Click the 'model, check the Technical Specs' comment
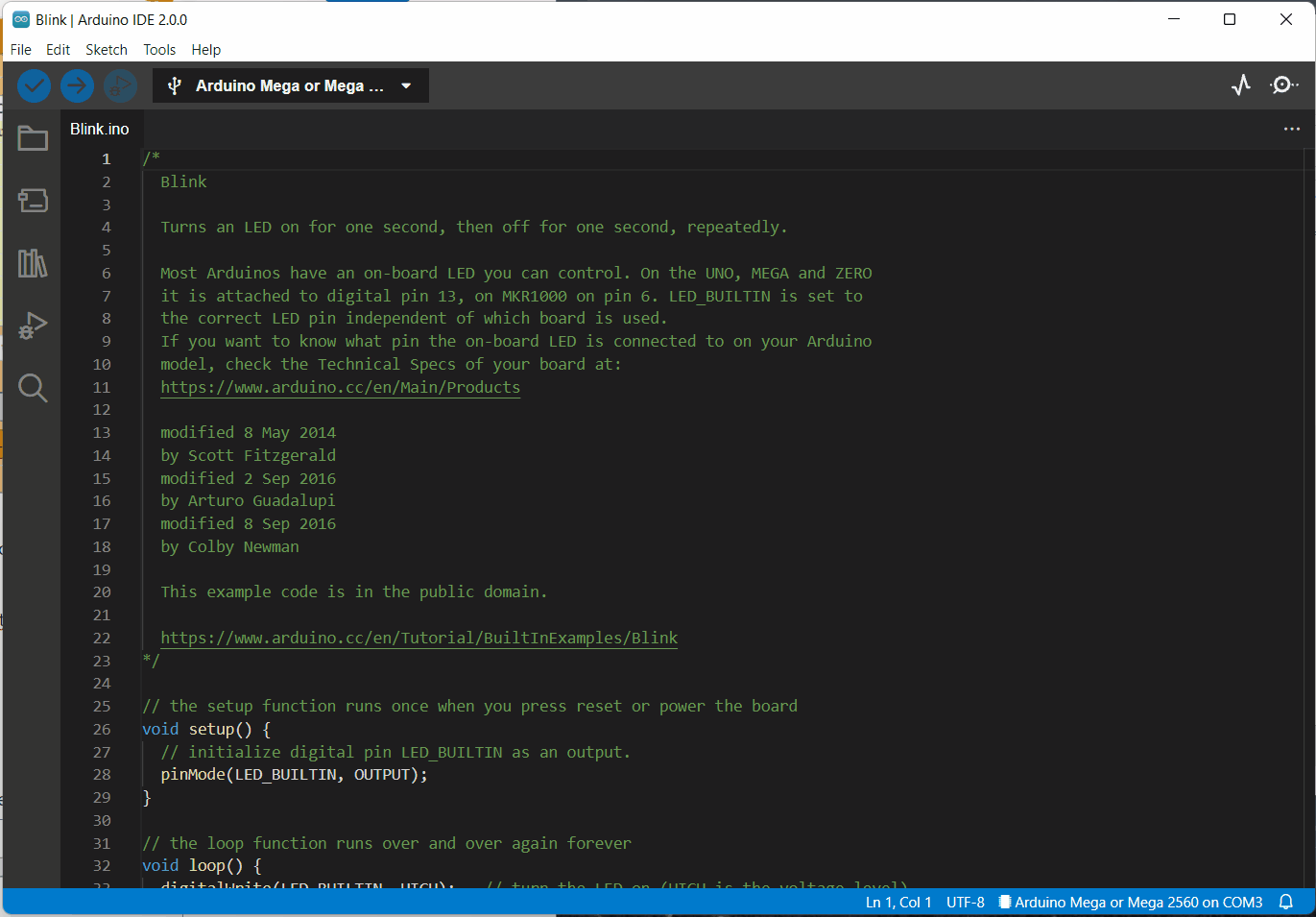The height and width of the screenshot is (917, 1316). click(x=391, y=364)
